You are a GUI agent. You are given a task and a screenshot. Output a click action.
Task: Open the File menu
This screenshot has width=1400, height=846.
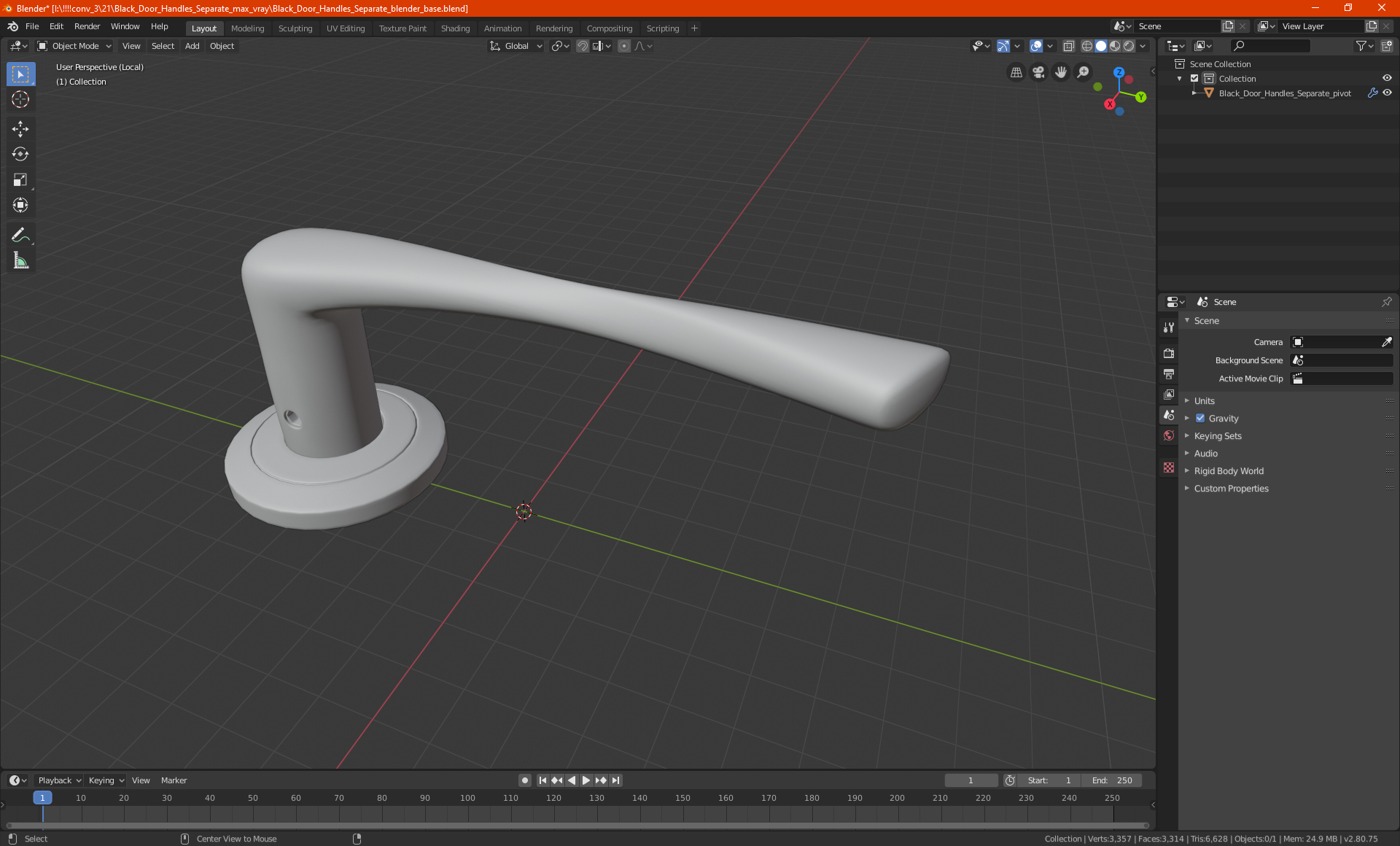32,26
